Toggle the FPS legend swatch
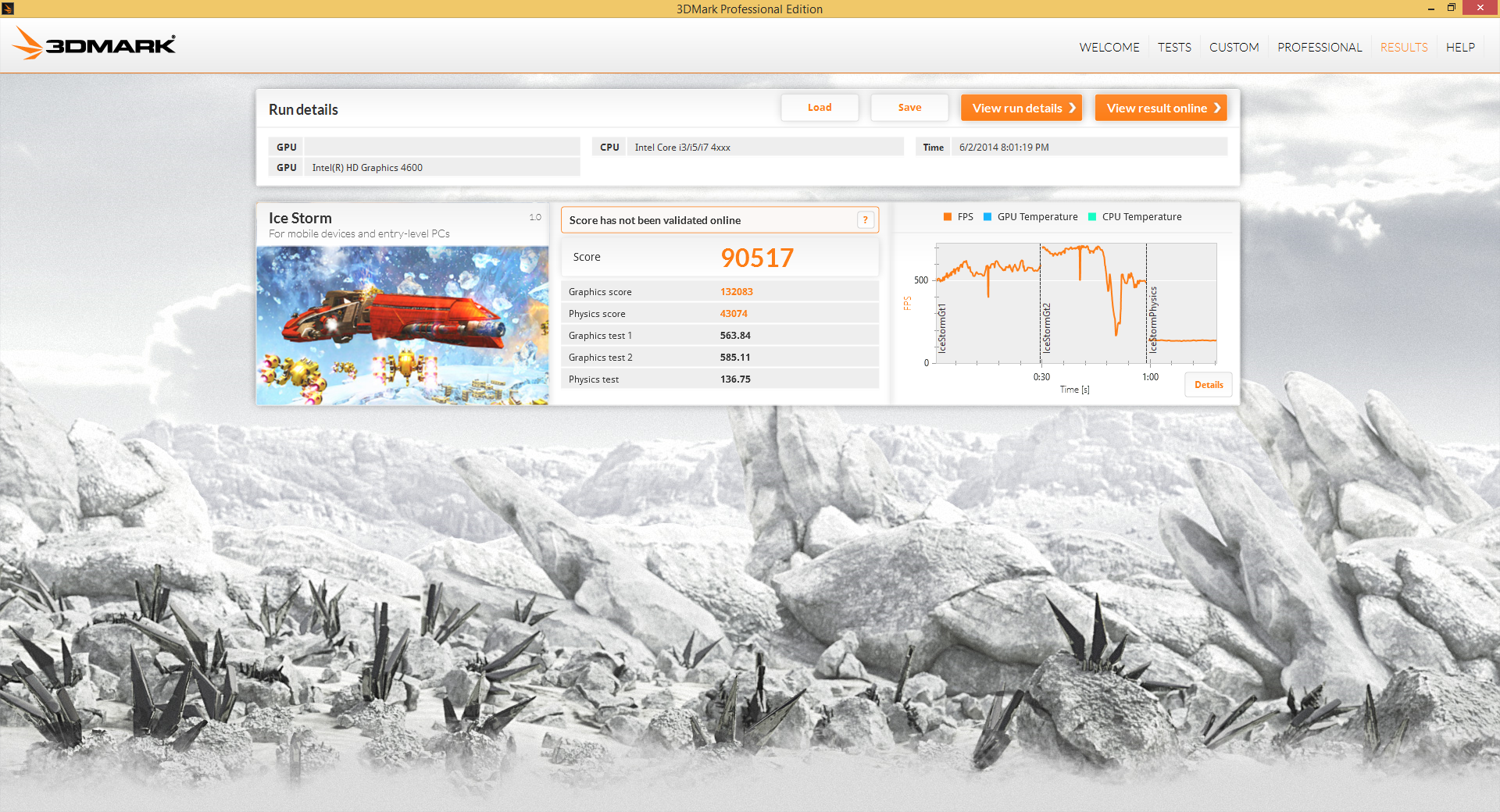This screenshot has height=812, width=1500. tap(948, 217)
